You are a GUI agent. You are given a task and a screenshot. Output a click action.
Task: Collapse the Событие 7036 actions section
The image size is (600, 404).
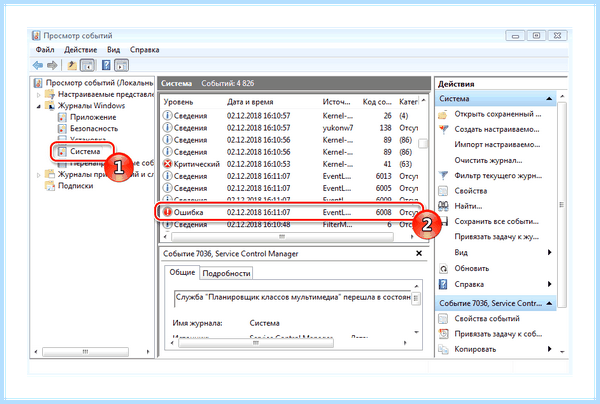coord(549,303)
